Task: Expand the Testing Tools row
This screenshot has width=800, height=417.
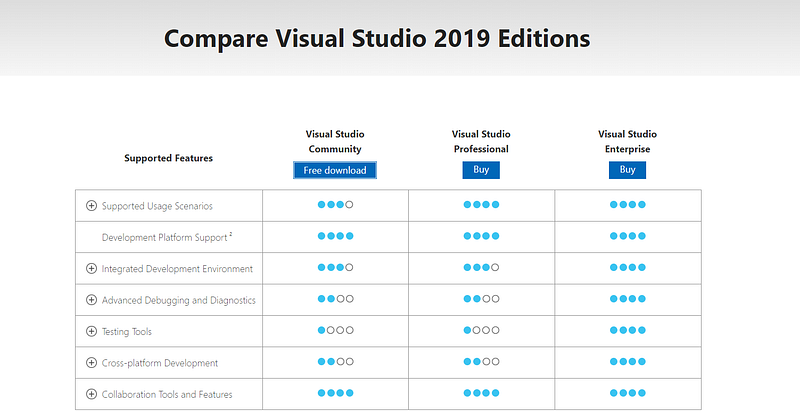Action: pyautogui.click(x=91, y=331)
